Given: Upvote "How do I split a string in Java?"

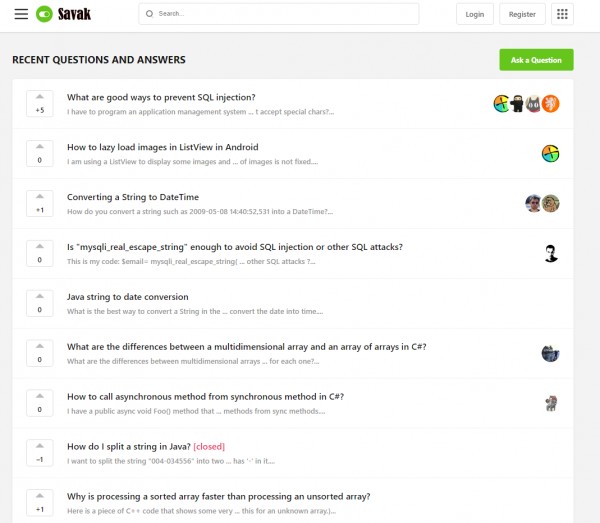Looking at the screenshot, I should tap(40, 446).
